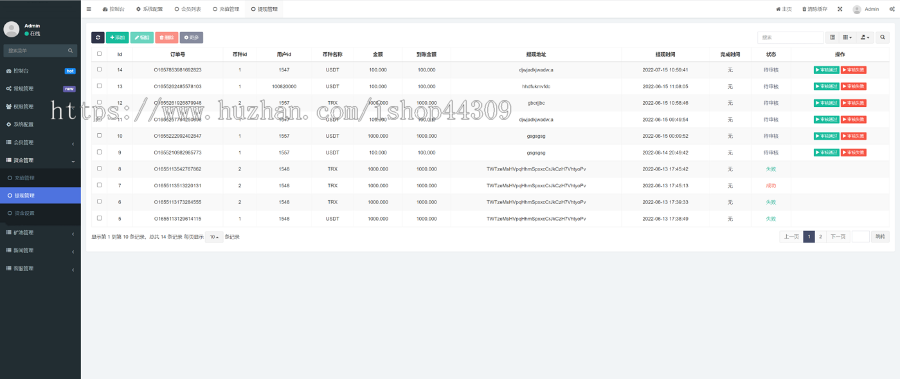
Task: Switch to the 系统配置 tab in top bar
Action: (150, 9)
